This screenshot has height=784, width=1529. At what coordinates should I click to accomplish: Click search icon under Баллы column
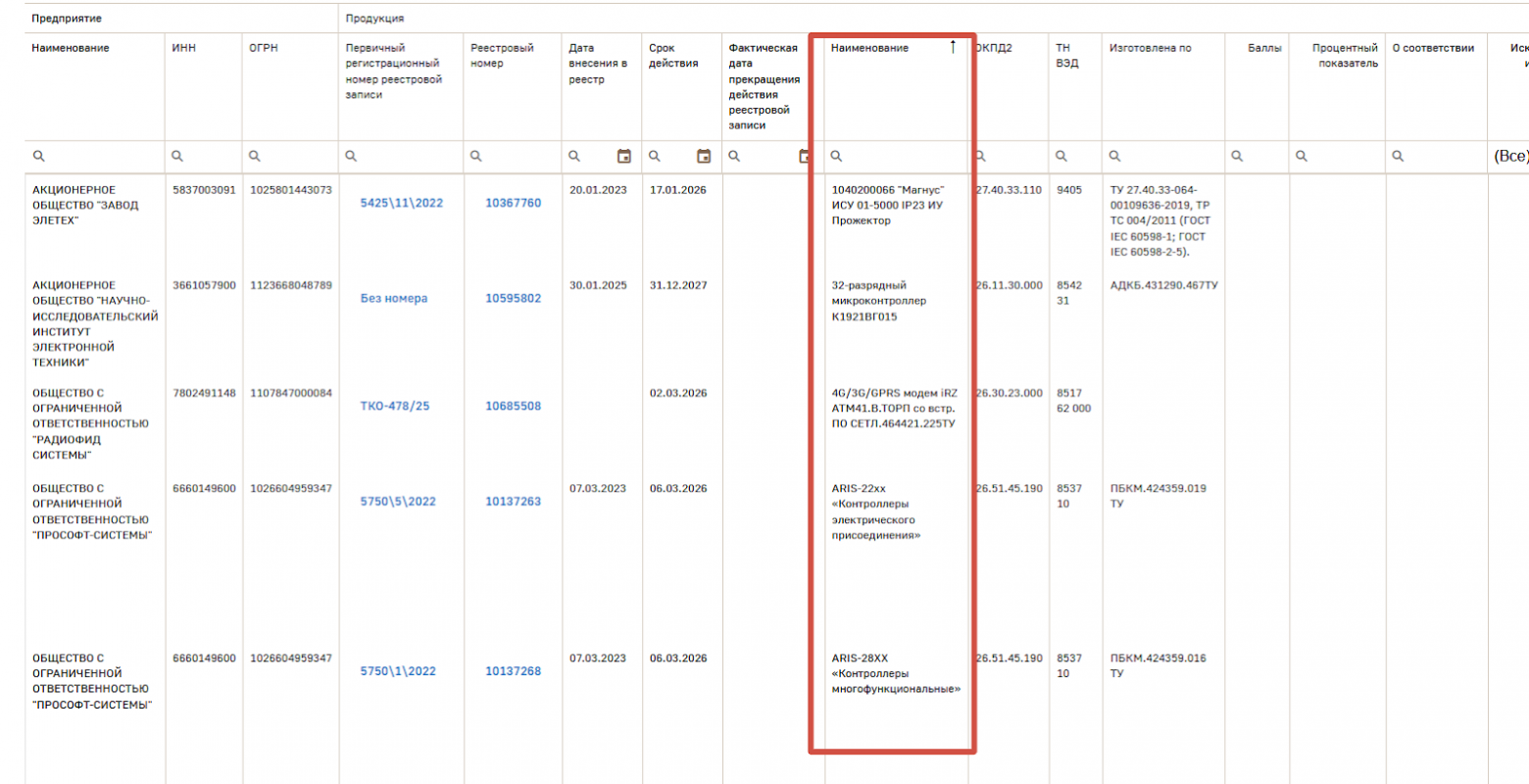coord(1237,156)
